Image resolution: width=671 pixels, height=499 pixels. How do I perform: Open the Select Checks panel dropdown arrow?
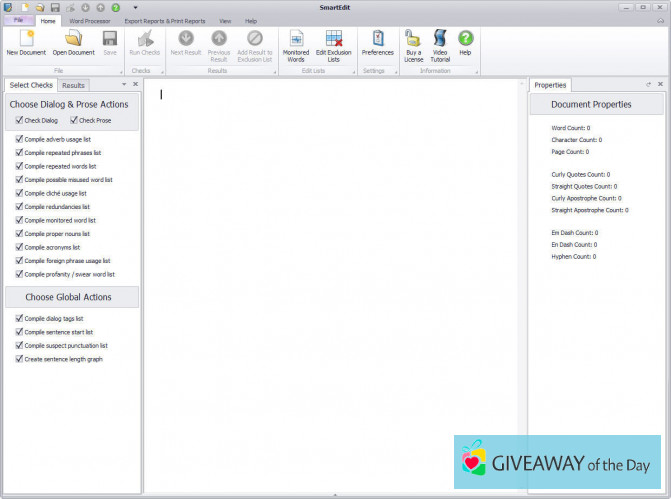(x=123, y=85)
